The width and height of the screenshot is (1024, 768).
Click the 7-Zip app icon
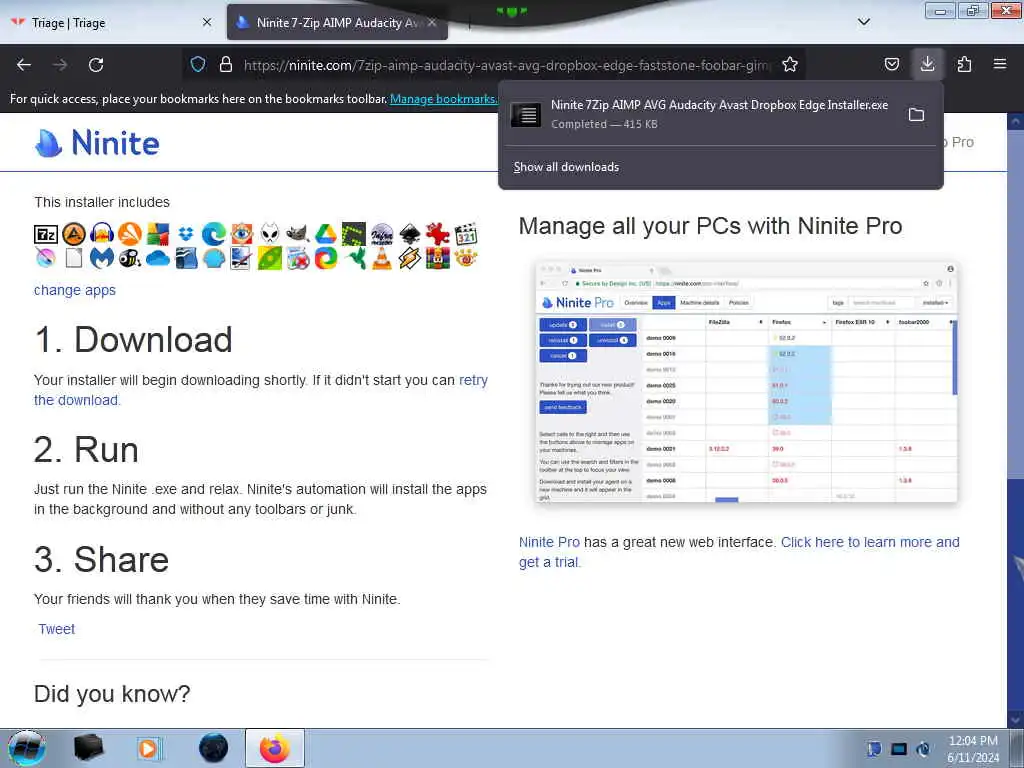(46, 234)
